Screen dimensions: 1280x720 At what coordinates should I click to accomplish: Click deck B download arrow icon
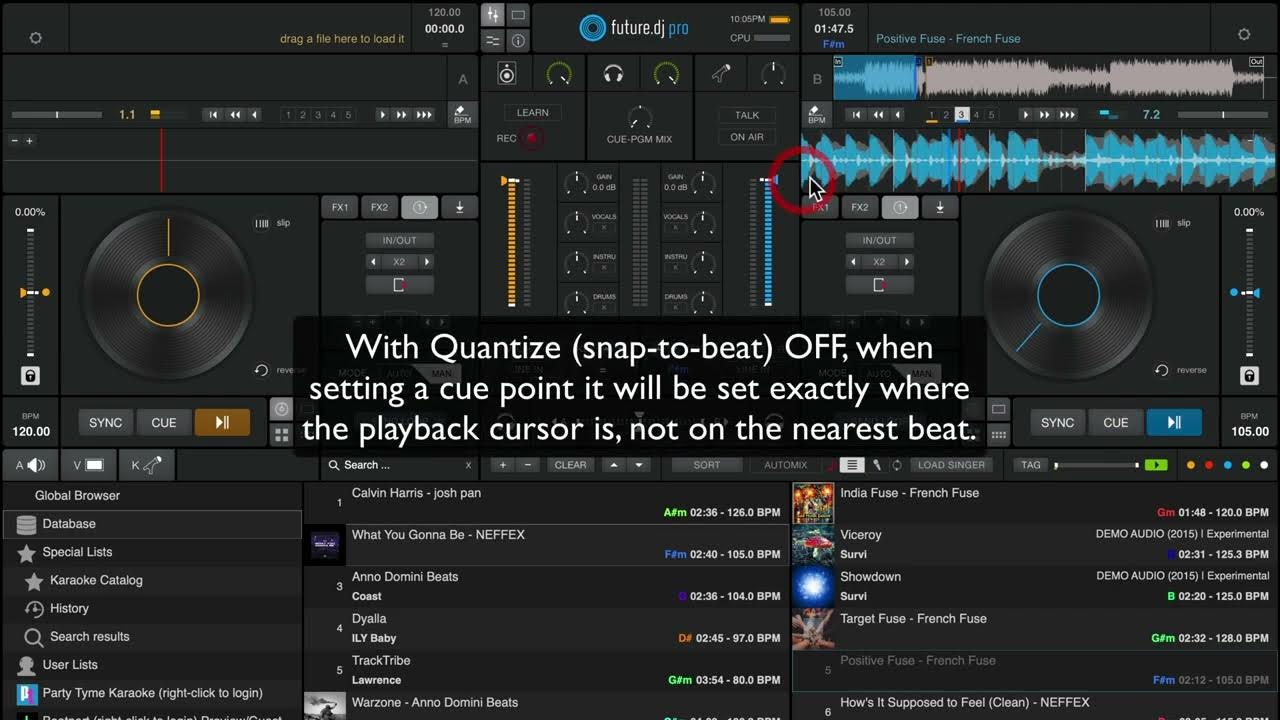pos(940,207)
